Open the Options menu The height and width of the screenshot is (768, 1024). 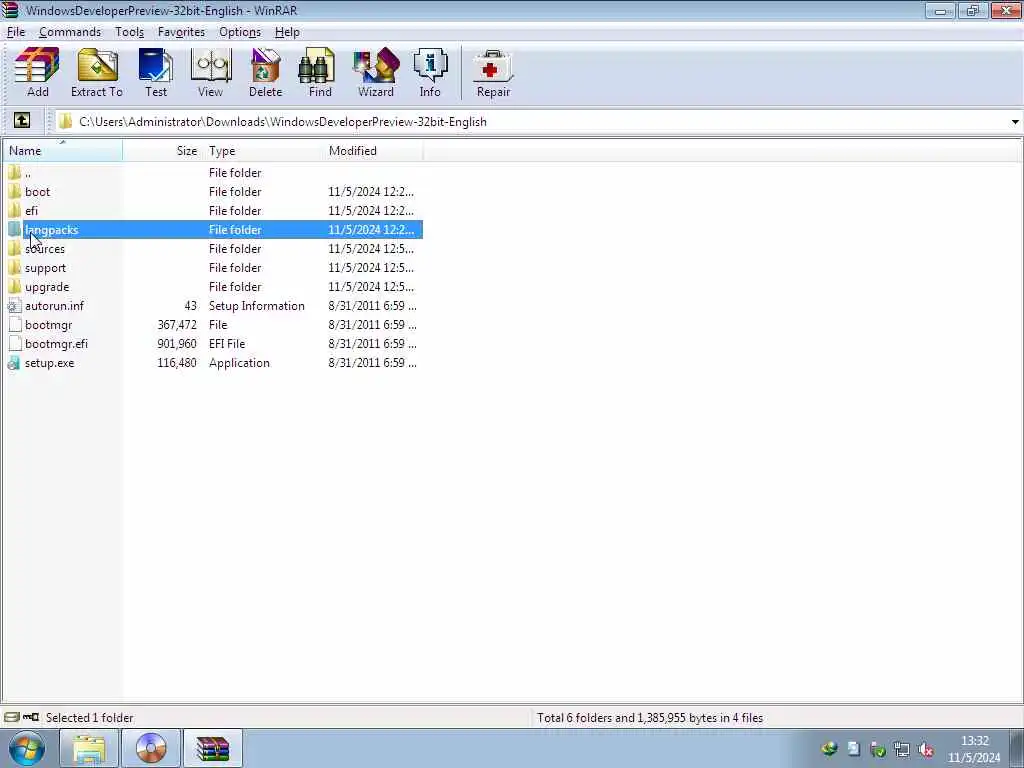point(240,32)
